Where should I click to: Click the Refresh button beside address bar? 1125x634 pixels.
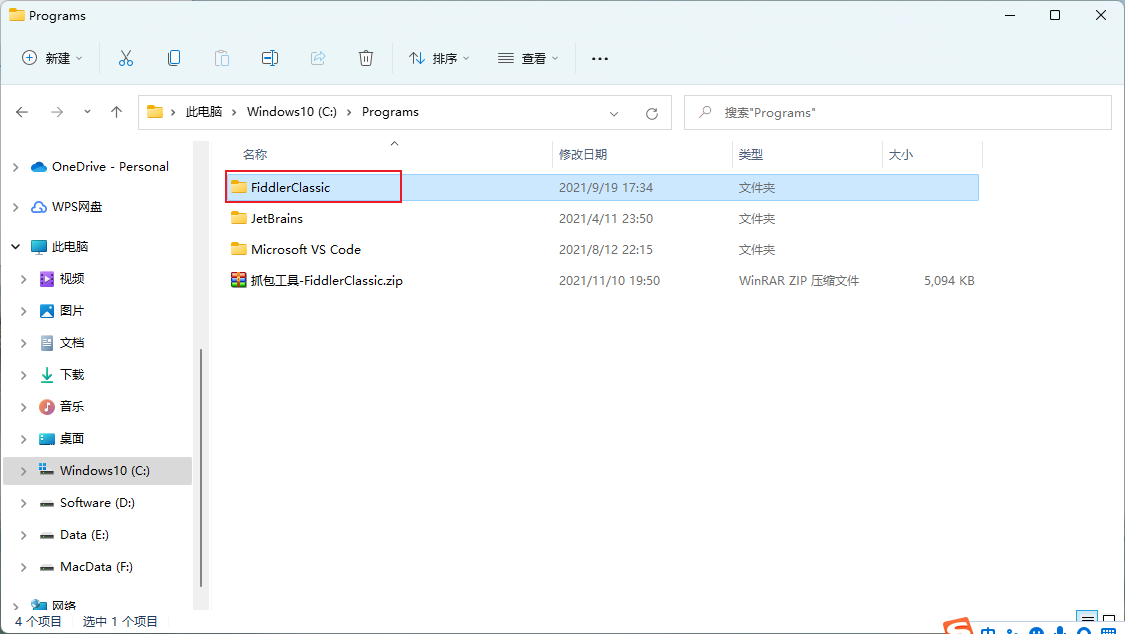click(x=652, y=113)
